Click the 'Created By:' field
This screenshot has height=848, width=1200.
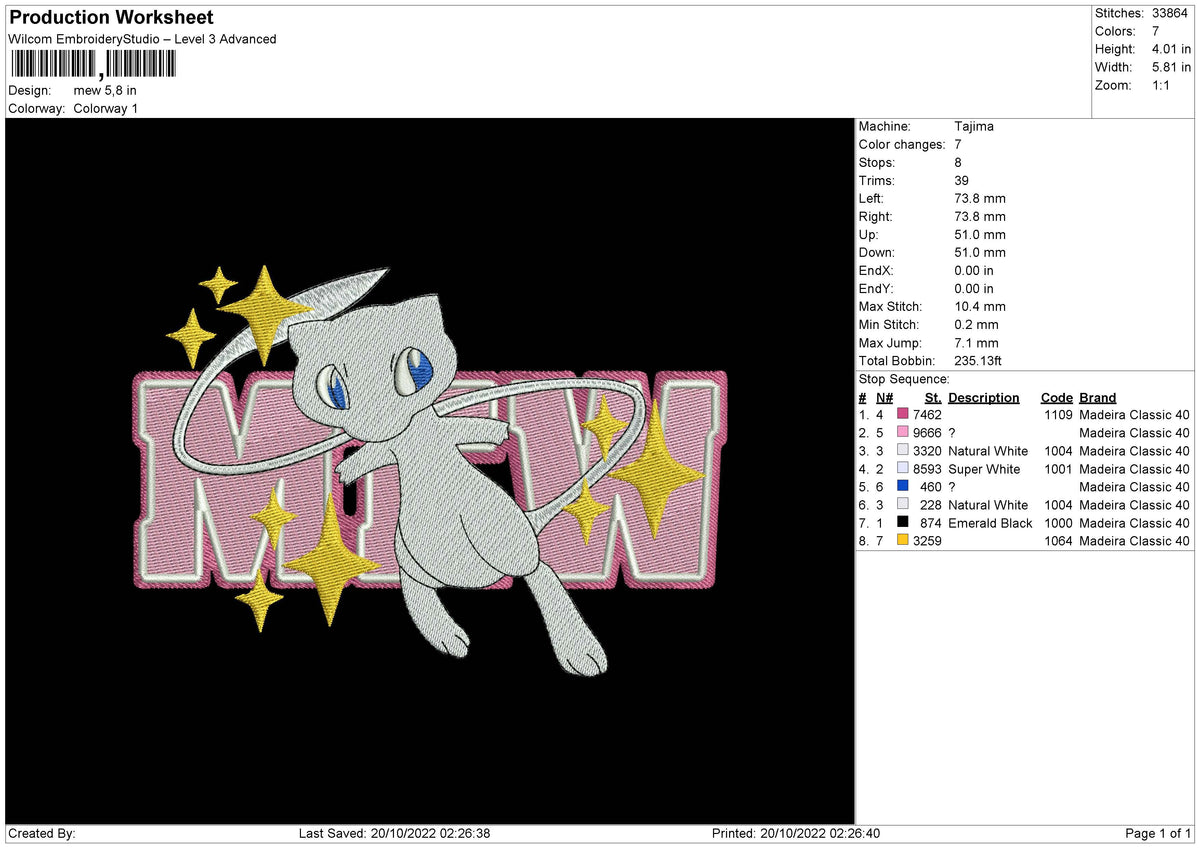pos(35,833)
